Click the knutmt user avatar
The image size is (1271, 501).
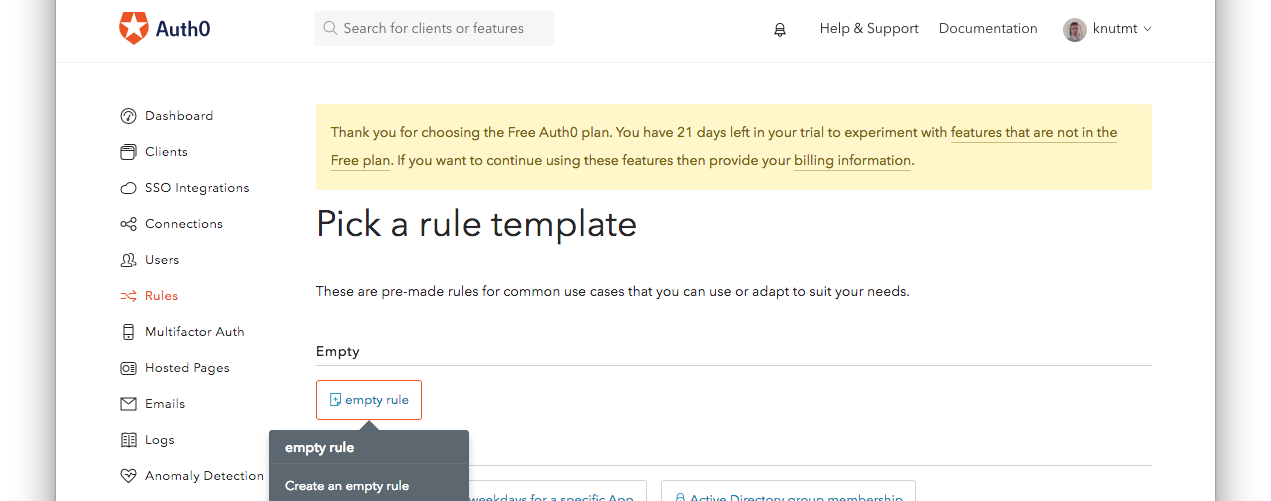point(1075,29)
